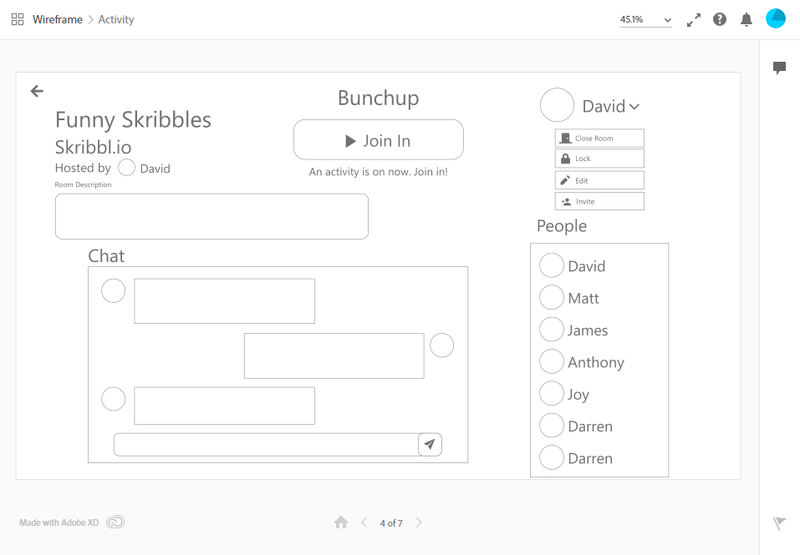Open notifications bell icon

point(746,20)
